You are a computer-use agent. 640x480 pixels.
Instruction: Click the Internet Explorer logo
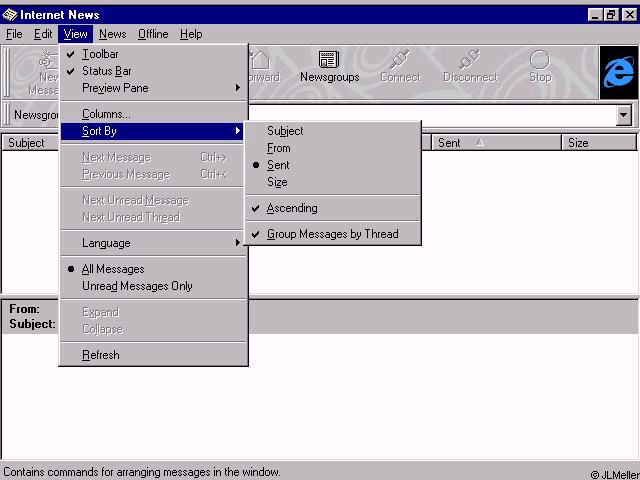[x=619, y=73]
